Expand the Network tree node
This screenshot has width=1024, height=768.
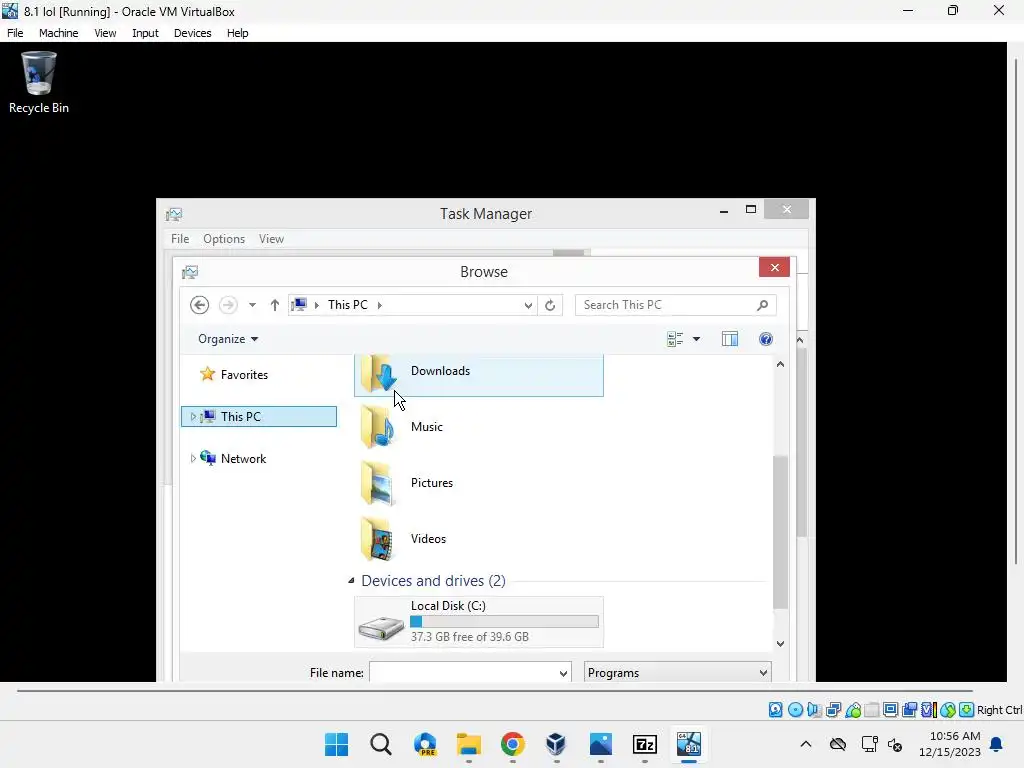coord(193,458)
